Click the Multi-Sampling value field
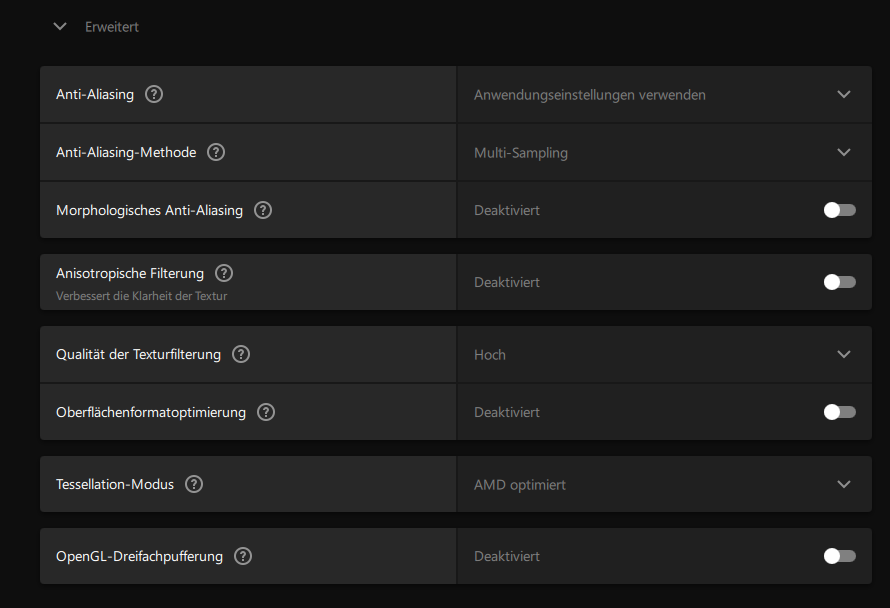 click(521, 153)
